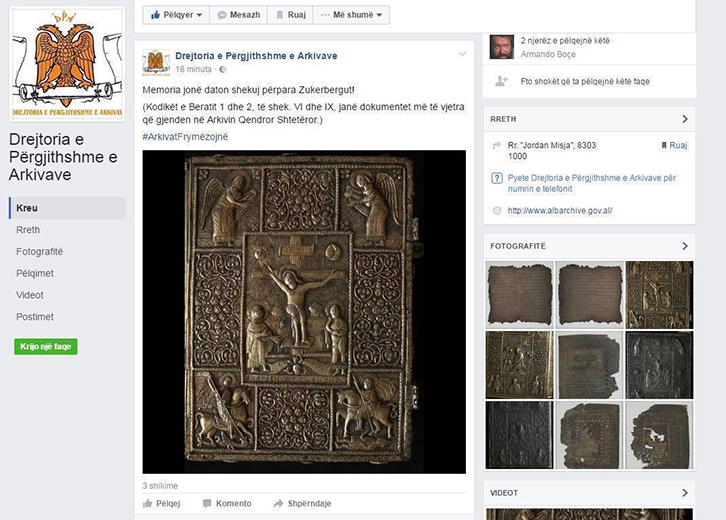Click the page title Drejtoria e Përgjithshme e Arkivave
This screenshot has height=520, width=726.
[x=63, y=157]
